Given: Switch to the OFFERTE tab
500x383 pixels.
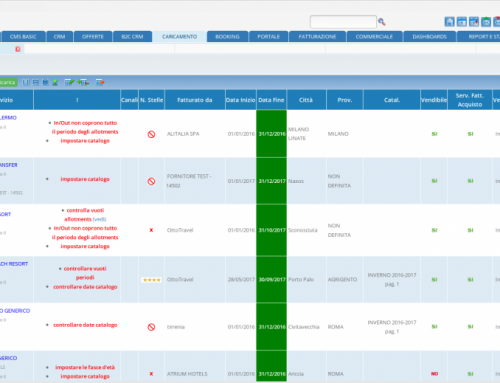Looking at the screenshot, I should tap(93, 37).
